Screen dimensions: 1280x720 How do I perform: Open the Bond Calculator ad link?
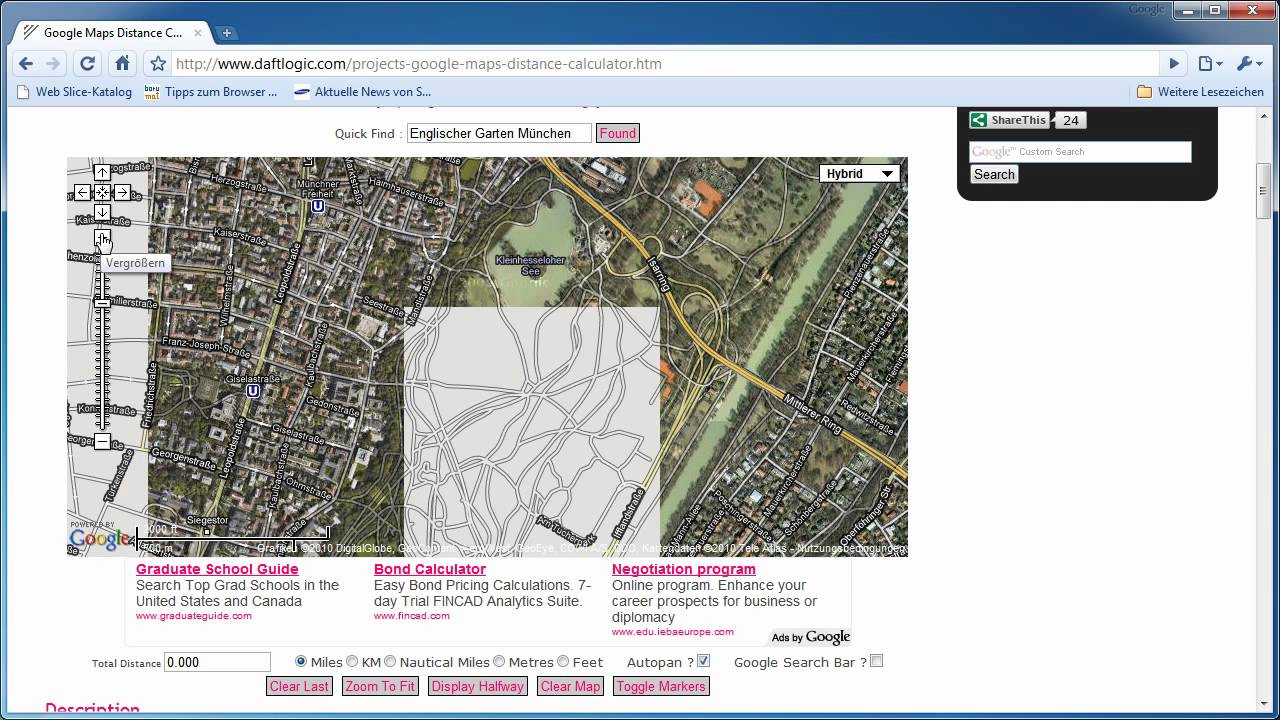coord(430,569)
